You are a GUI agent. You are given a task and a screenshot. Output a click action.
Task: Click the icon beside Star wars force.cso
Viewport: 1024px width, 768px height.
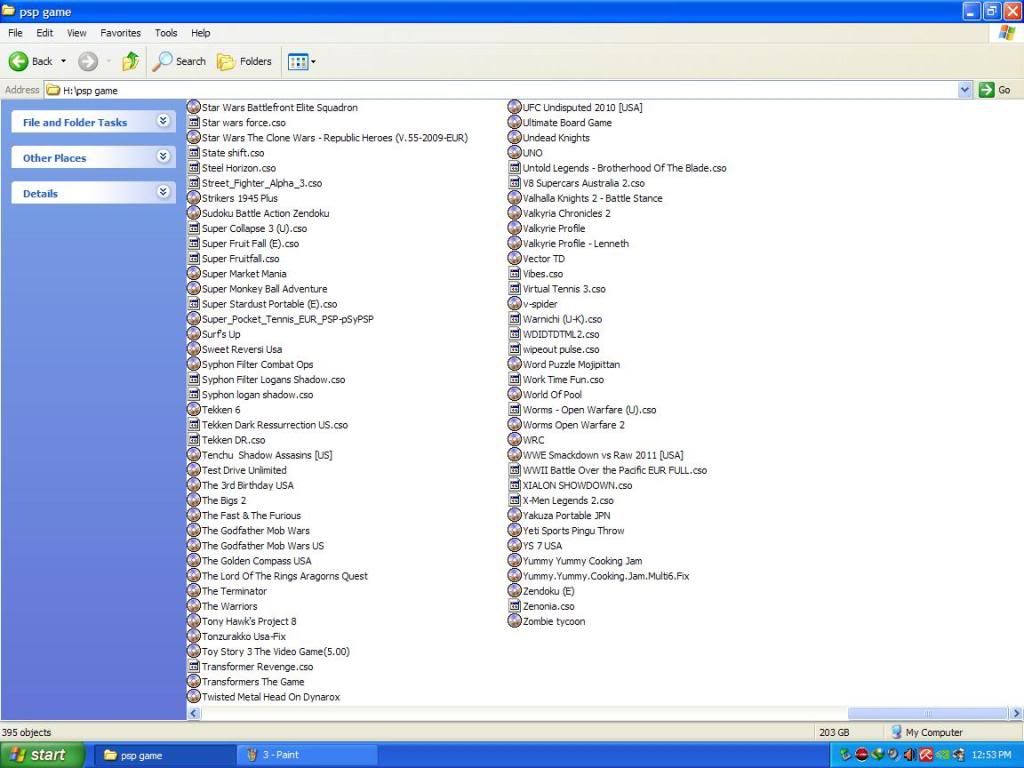[193, 123]
